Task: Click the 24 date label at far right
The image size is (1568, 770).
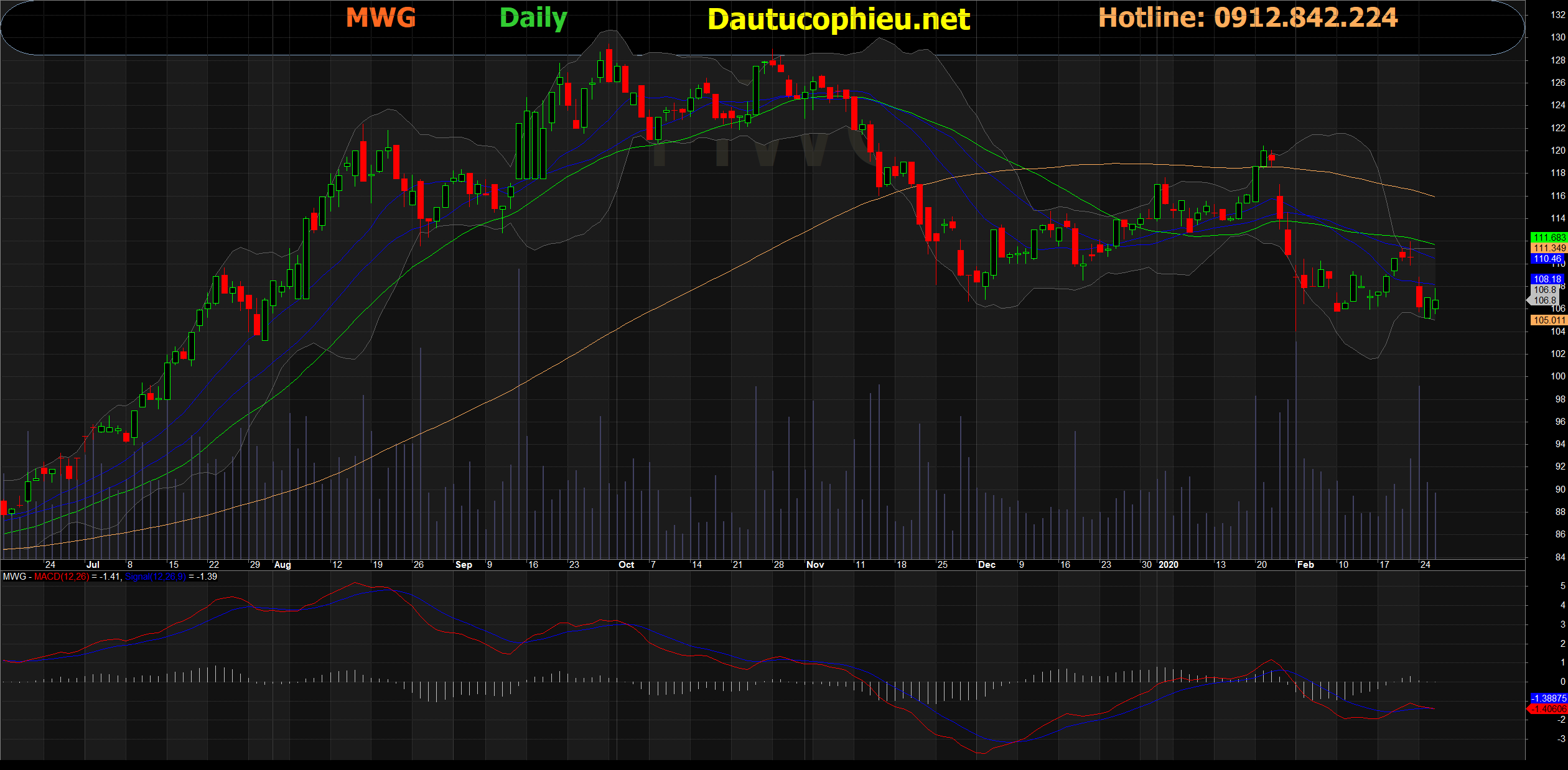Action: (x=1425, y=565)
